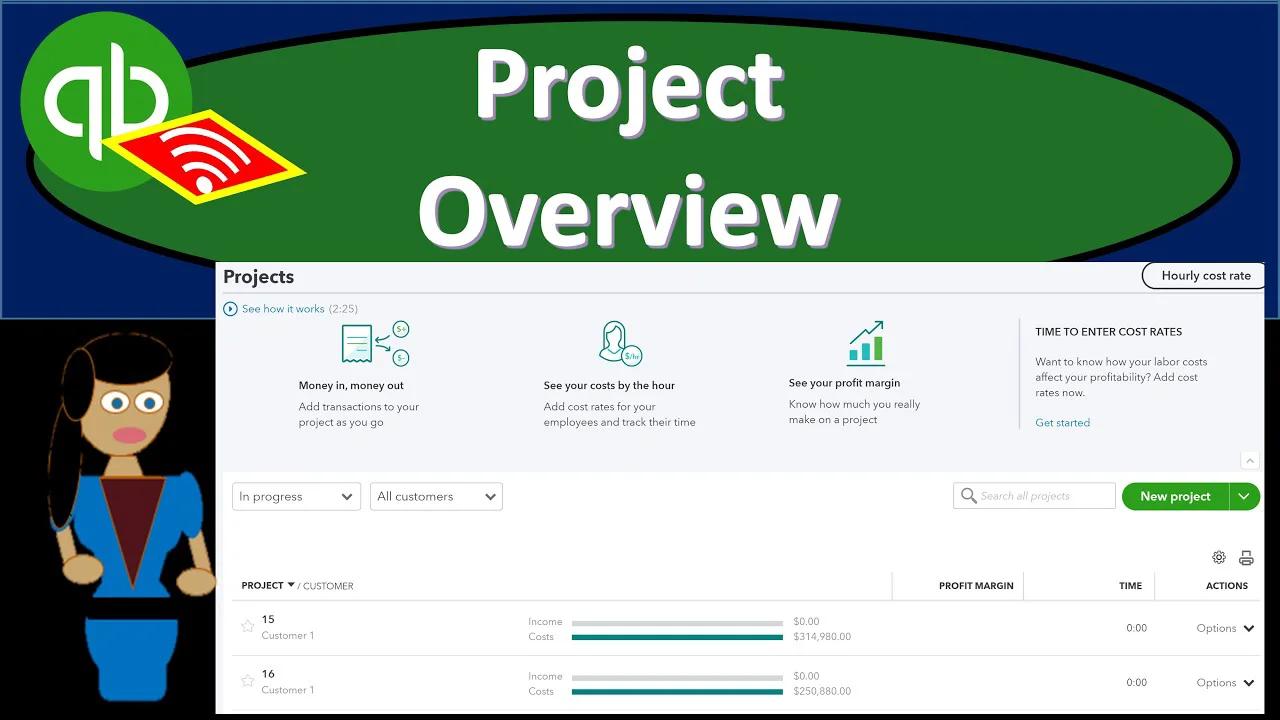
Task: Click the search magnifier in the projects search box
Action: pos(968,495)
